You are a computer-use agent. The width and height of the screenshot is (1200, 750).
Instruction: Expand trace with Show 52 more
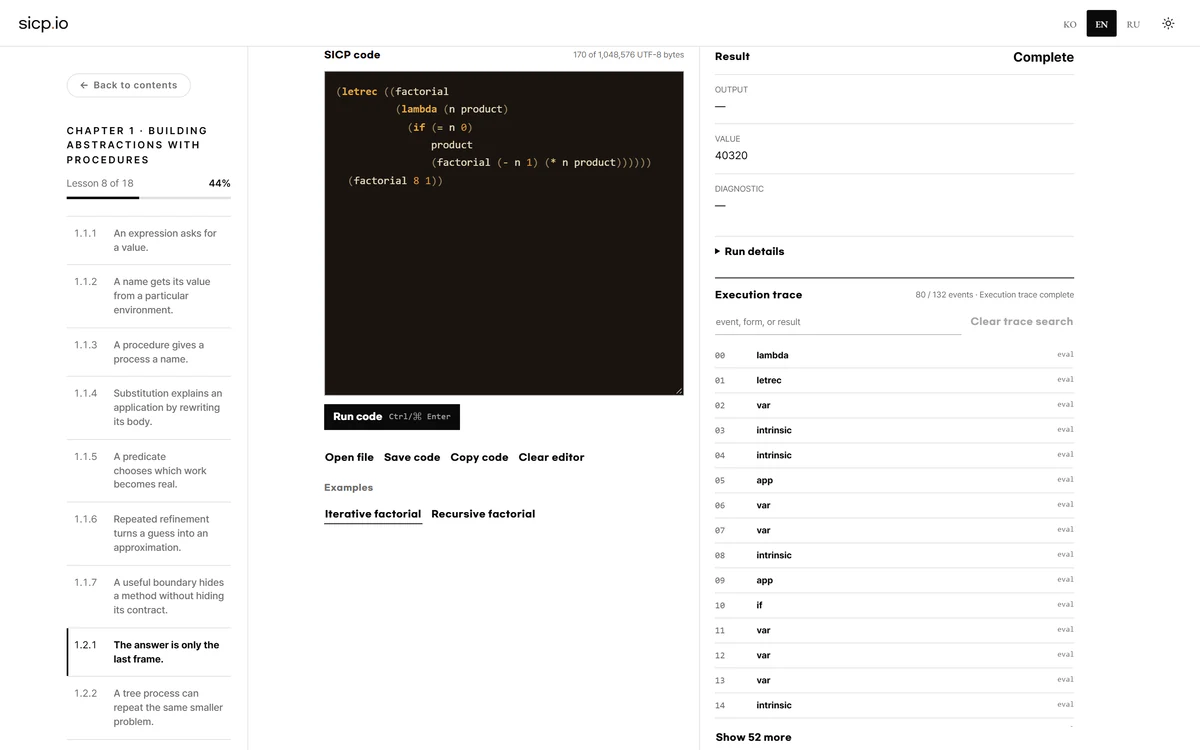coord(753,737)
